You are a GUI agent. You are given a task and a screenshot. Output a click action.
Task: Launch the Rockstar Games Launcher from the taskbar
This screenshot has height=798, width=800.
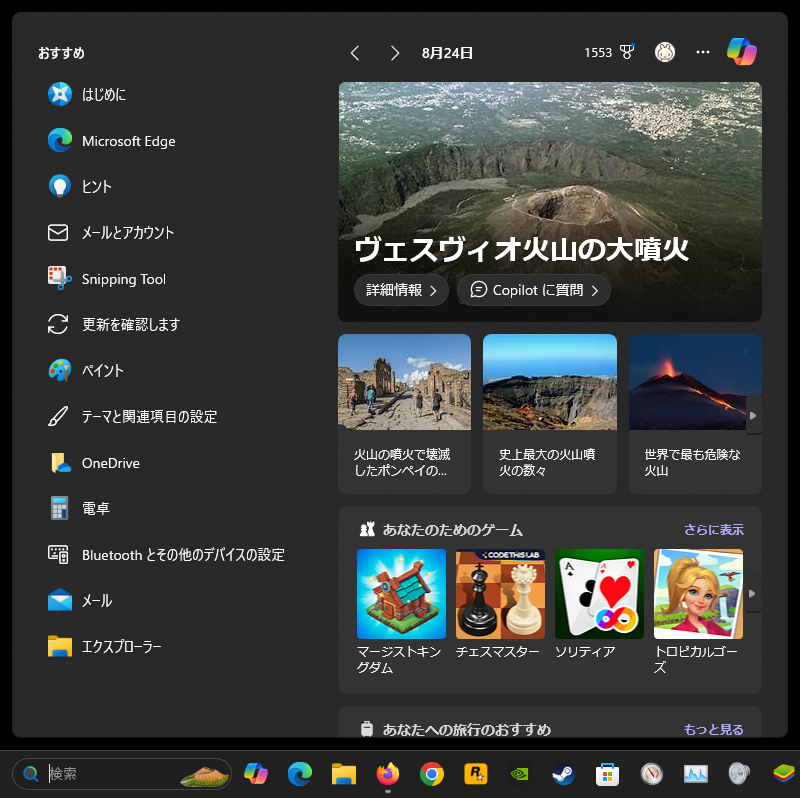[x=476, y=774]
